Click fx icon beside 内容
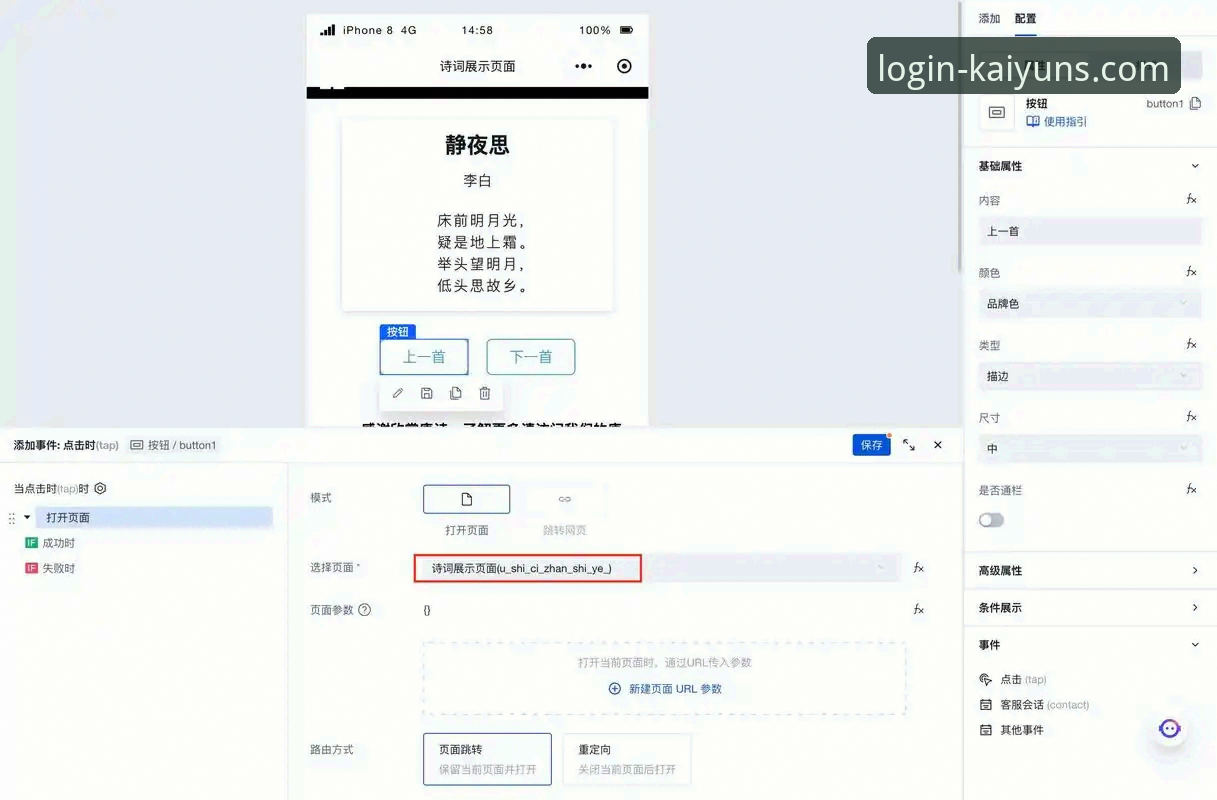 pyautogui.click(x=1191, y=200)
